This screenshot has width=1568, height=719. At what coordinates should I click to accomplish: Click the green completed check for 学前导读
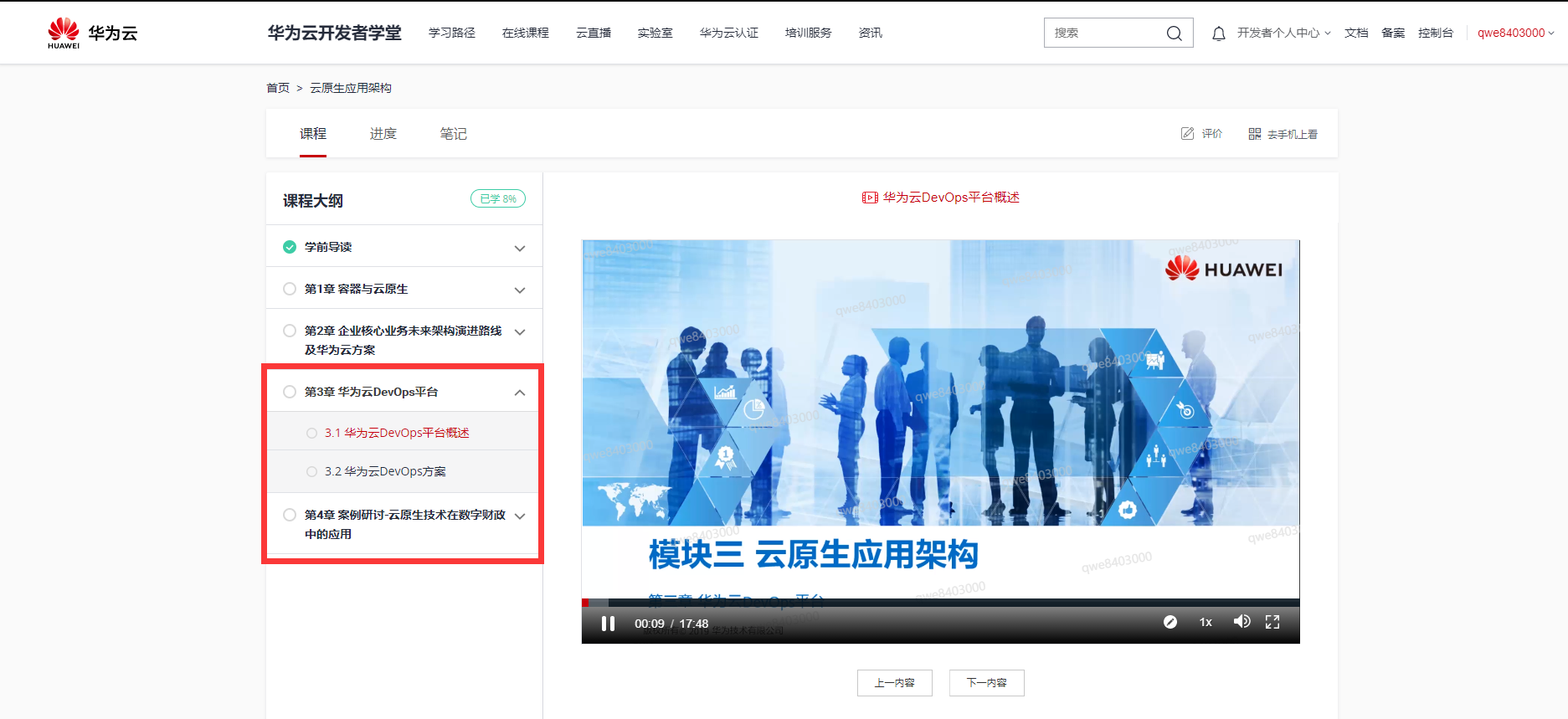[290, 247]
